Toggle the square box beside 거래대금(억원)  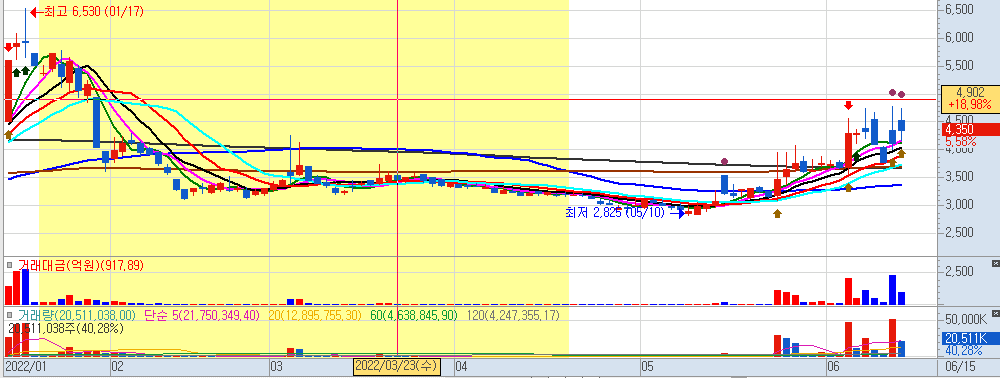10,264
